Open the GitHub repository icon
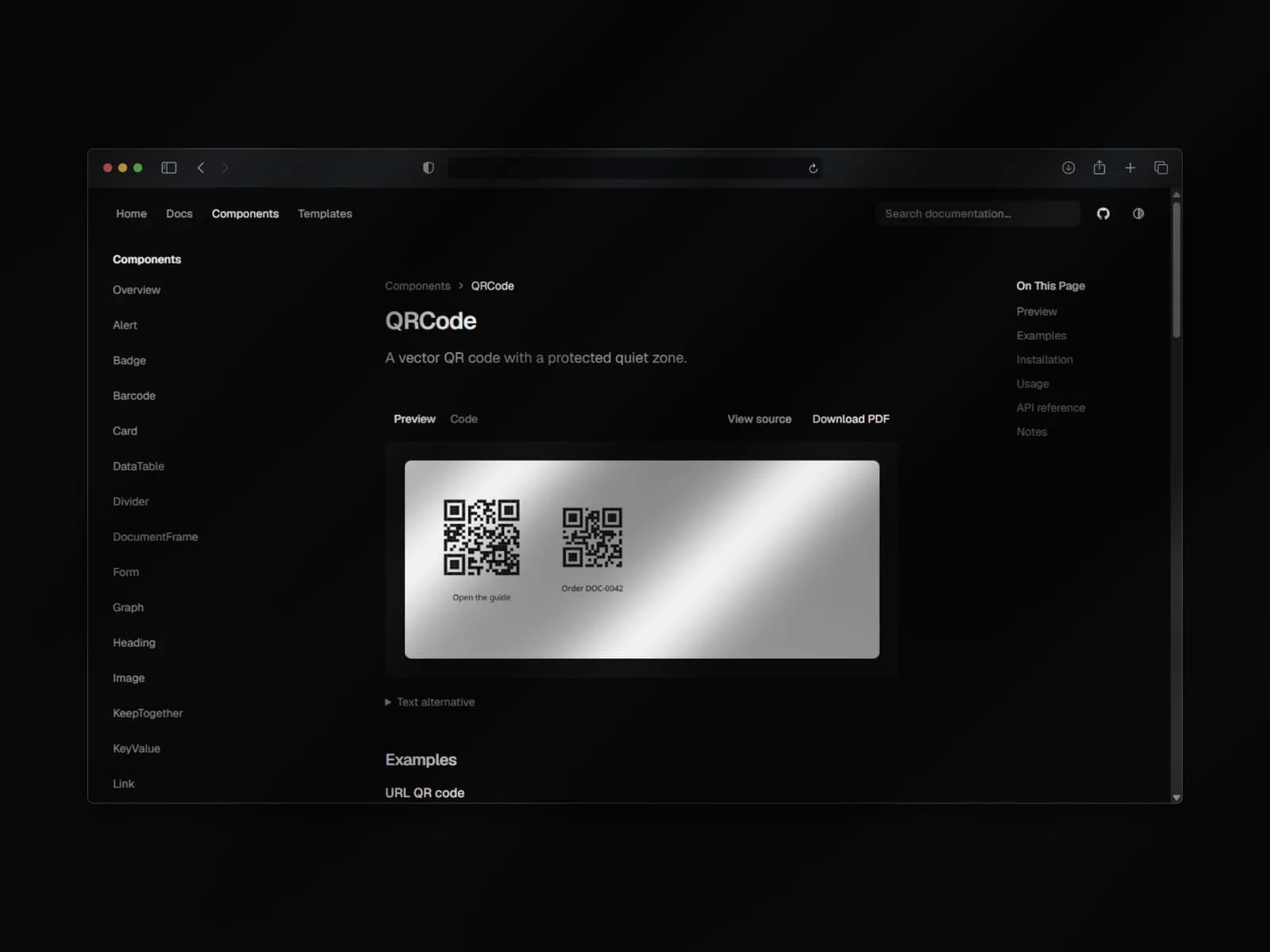Screen dimensions: 1270x952 [1103, 213]
